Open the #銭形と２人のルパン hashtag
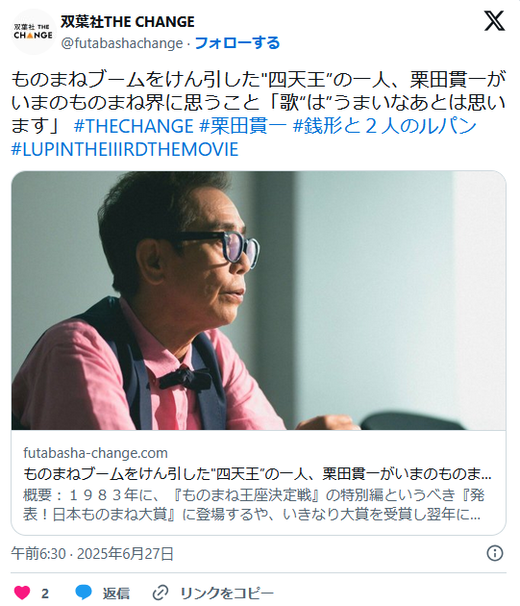520x606 pixels. coord(384,126)
